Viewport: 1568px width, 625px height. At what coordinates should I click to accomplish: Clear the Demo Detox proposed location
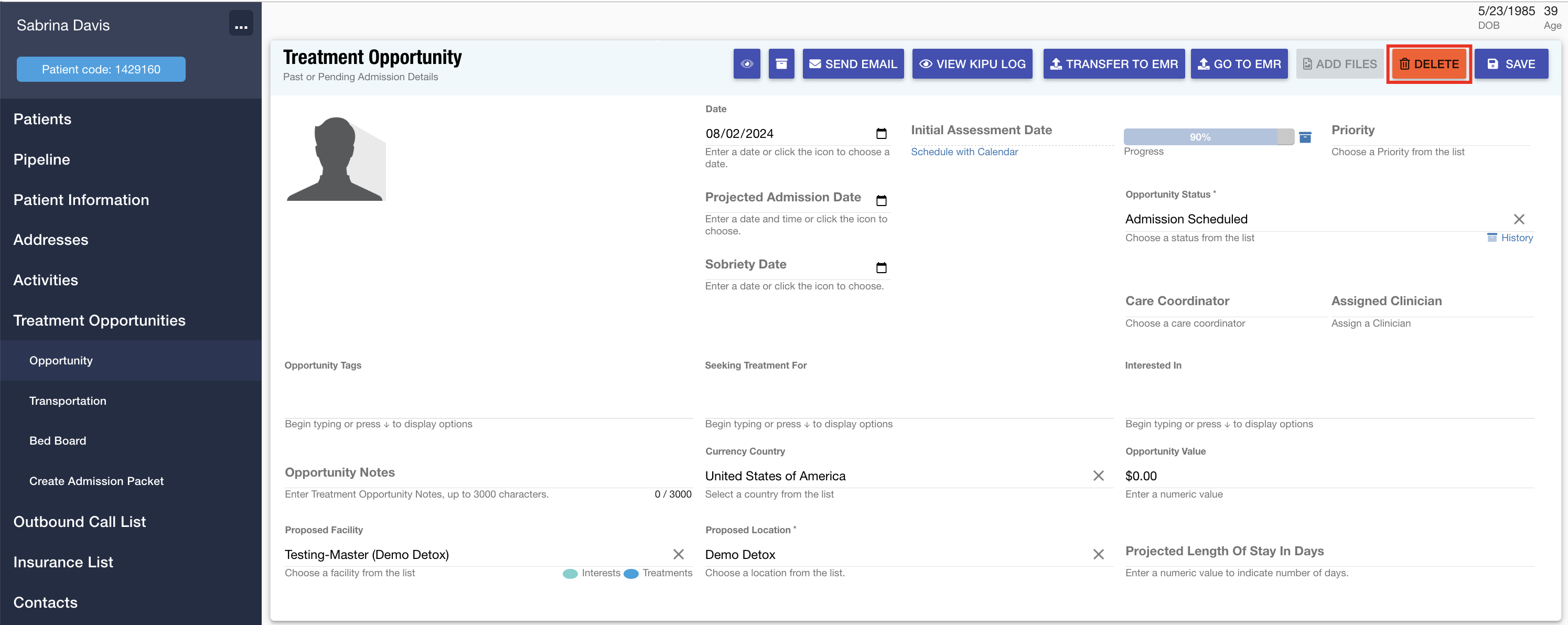pos(1098,554)
